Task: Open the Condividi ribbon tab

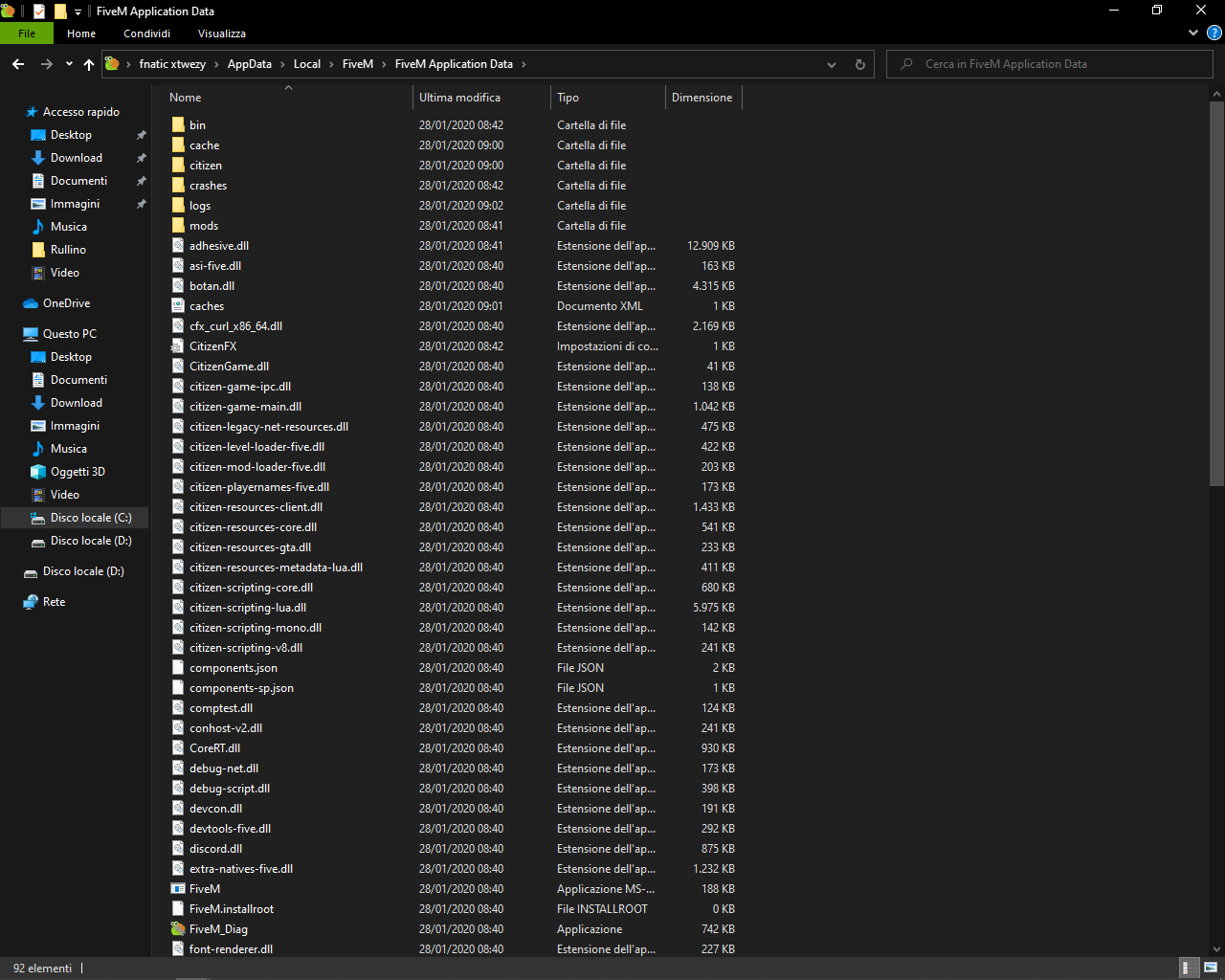Action: click(146, 33)
